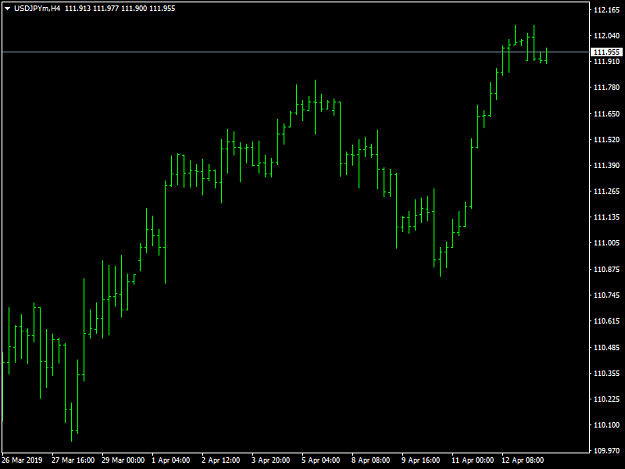625x469 pixels.
Task: Select the 110.355 price scale label
Action: [607, 373]
